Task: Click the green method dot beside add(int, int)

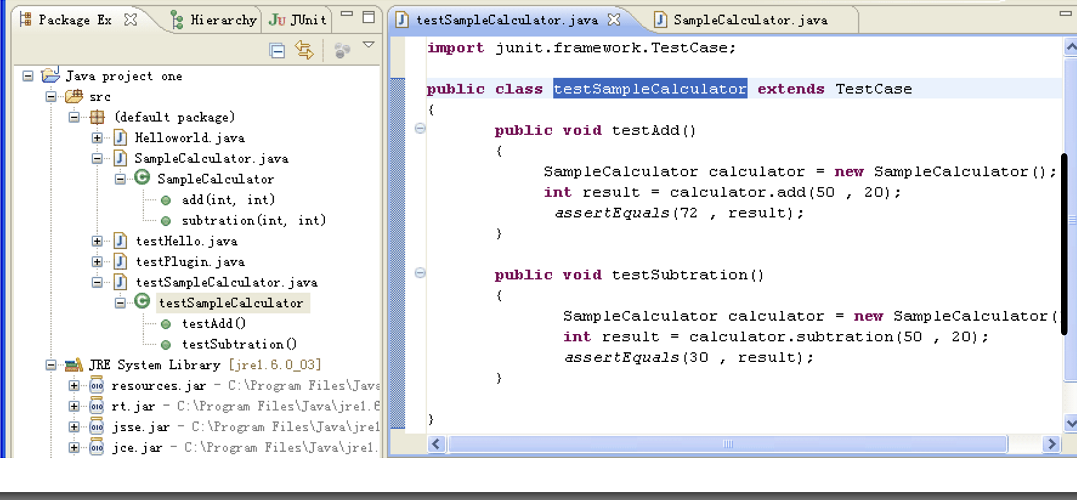Action: 166,201
